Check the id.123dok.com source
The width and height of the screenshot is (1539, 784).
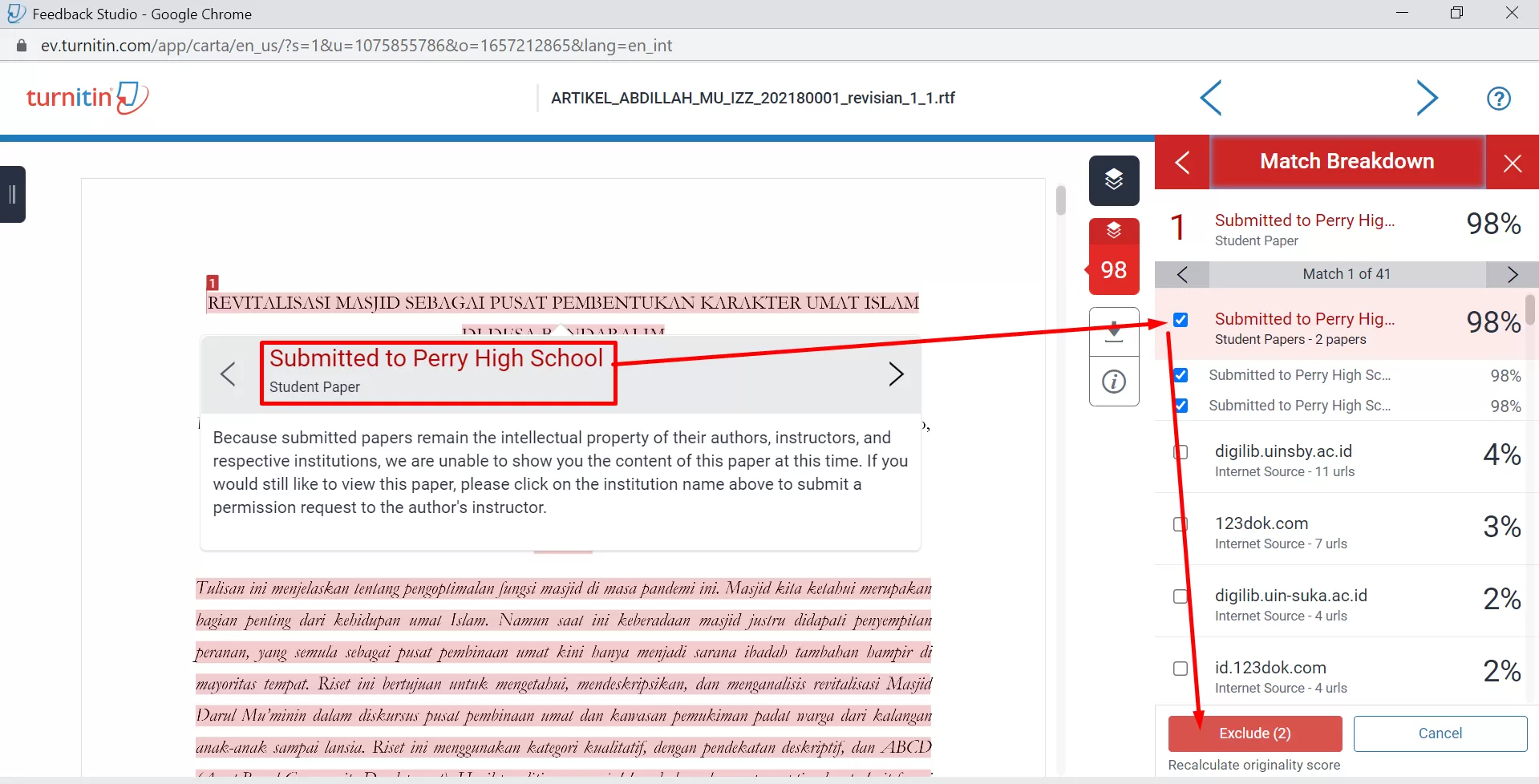click(x=1181, y=669)
